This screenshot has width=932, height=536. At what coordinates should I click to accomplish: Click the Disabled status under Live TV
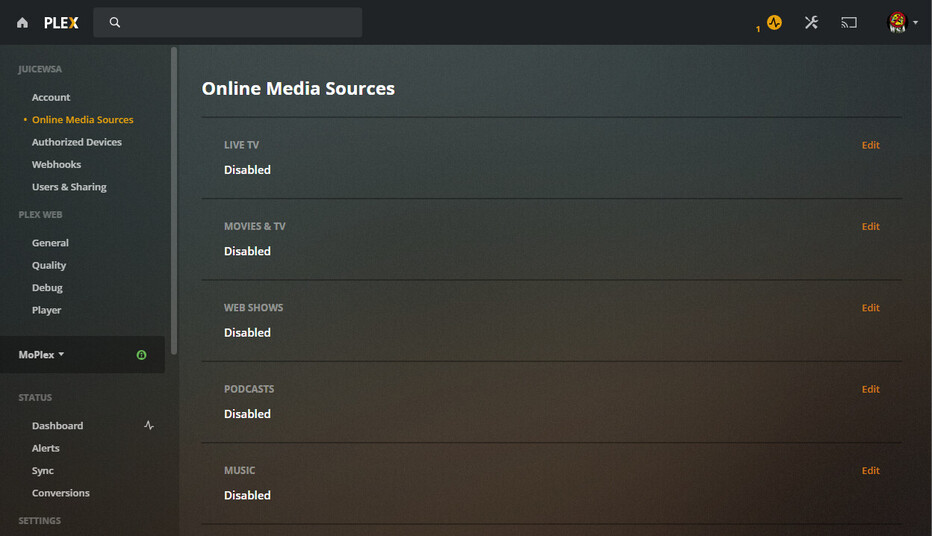coord(247,170)
